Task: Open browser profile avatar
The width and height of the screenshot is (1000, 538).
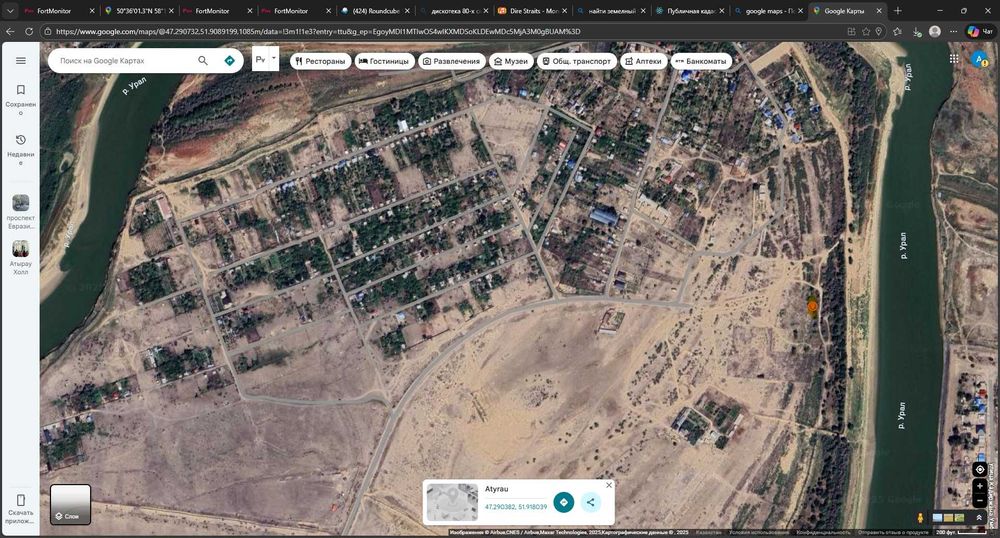Action: 935,31
